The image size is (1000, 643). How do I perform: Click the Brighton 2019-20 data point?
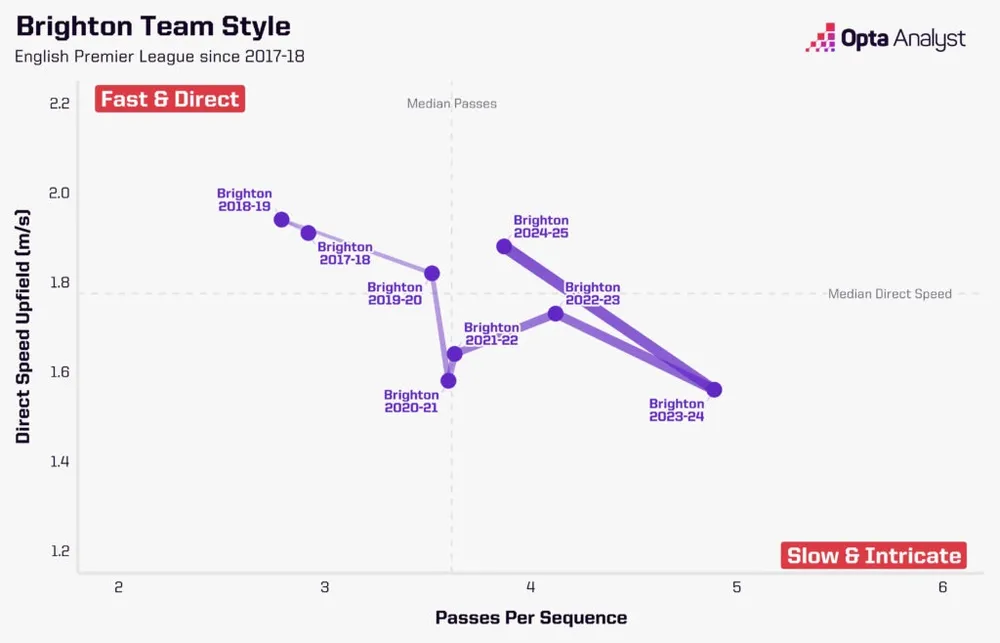click(x=432, y=273)
